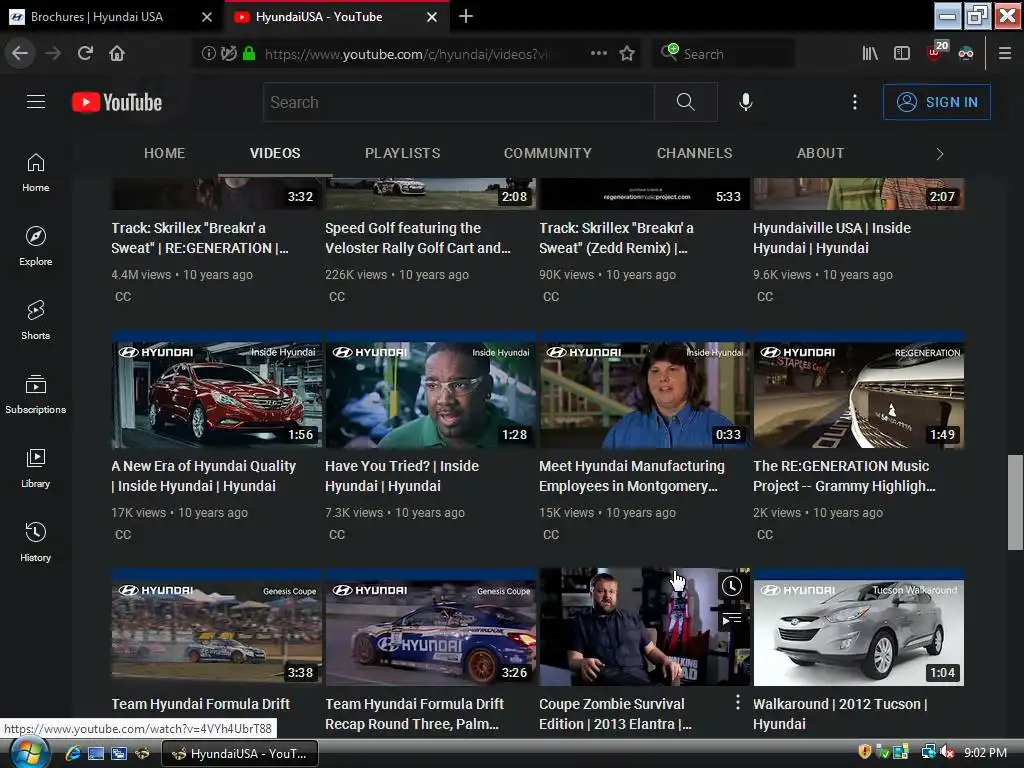The height and width of the screenshot is (768, 1024).
Task: Open page actions three-dot menu in address bar
Action: tap(598, 54)
